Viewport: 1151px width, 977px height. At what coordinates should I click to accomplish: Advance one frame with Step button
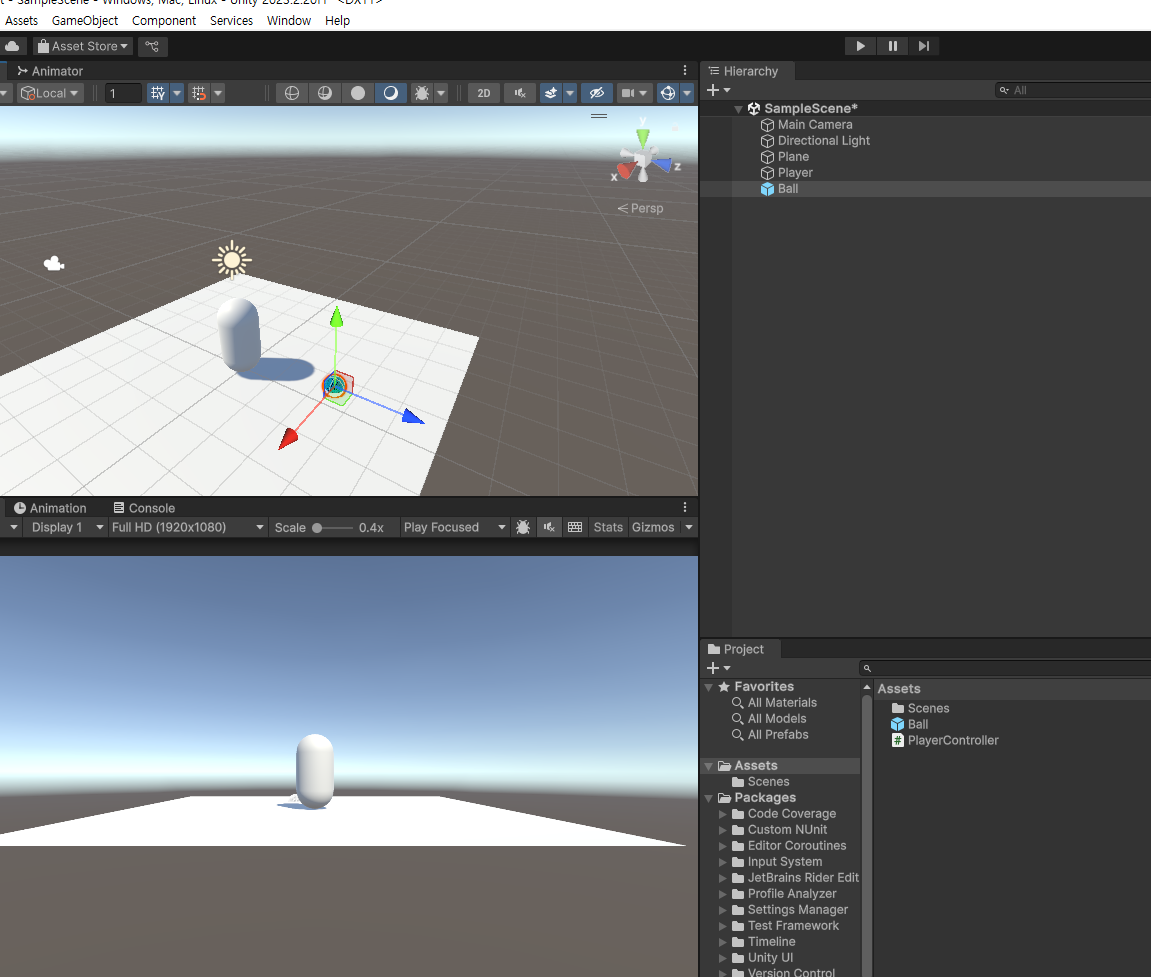(x=924, y=46)
